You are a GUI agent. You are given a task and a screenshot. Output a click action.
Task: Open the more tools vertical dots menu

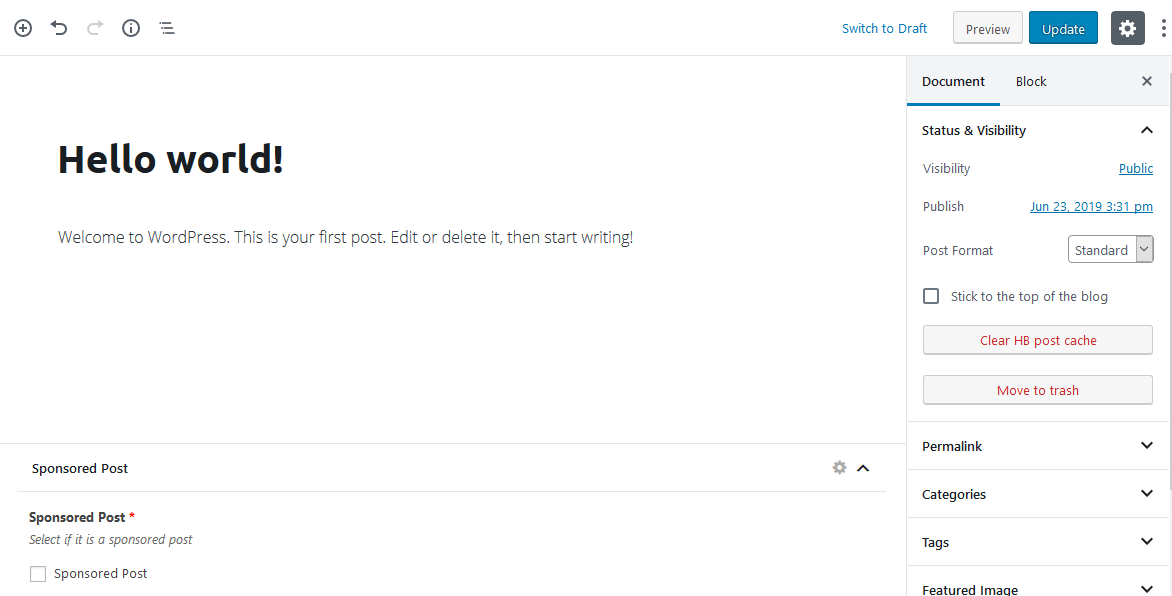(x=1163, y=28)
